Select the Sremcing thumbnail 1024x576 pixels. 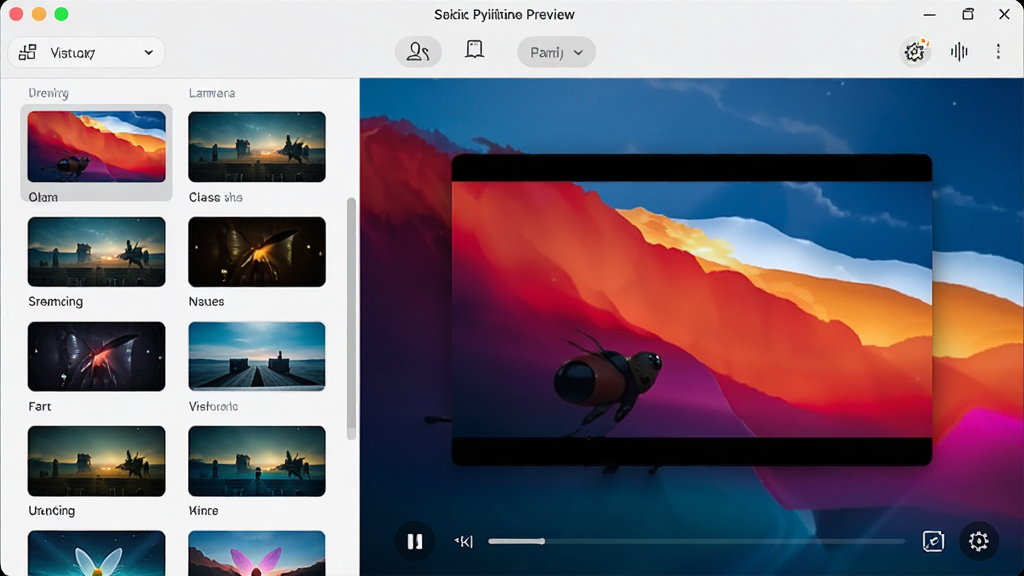pyautogui.click(x=97, y=251)
